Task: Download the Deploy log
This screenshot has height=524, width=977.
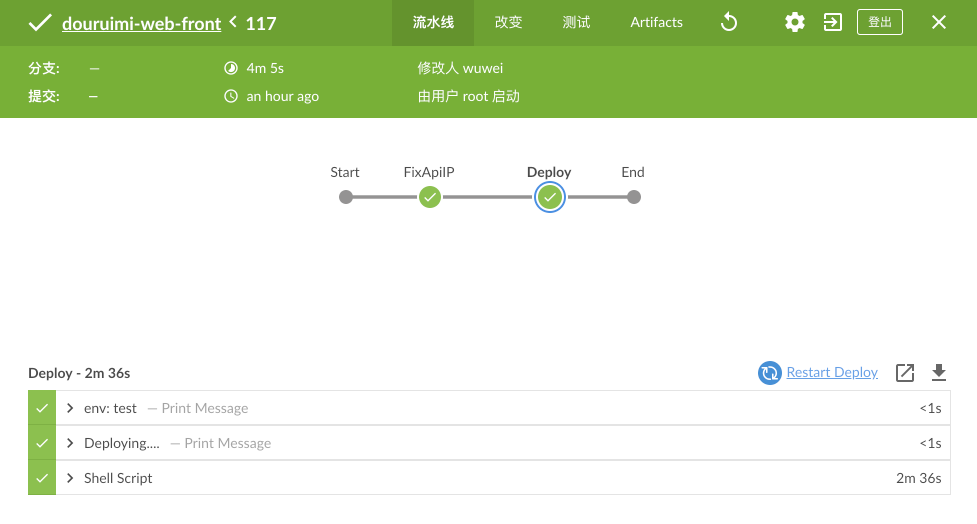Action: 939,373
